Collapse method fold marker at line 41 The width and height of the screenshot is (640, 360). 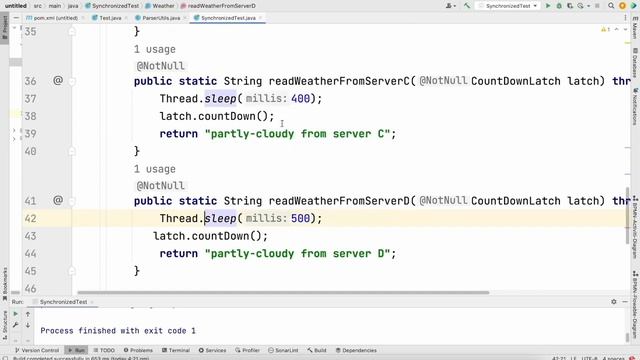click(x=72, y=201)
